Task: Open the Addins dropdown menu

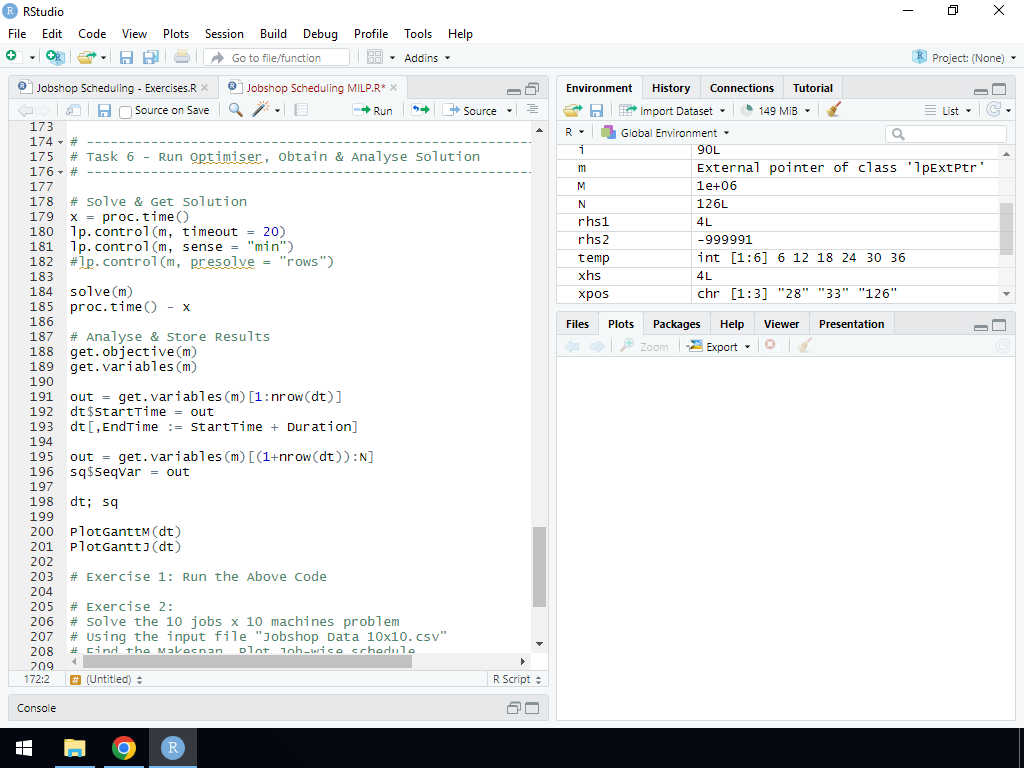Action: pyautogui.click(x=427, y=58)
